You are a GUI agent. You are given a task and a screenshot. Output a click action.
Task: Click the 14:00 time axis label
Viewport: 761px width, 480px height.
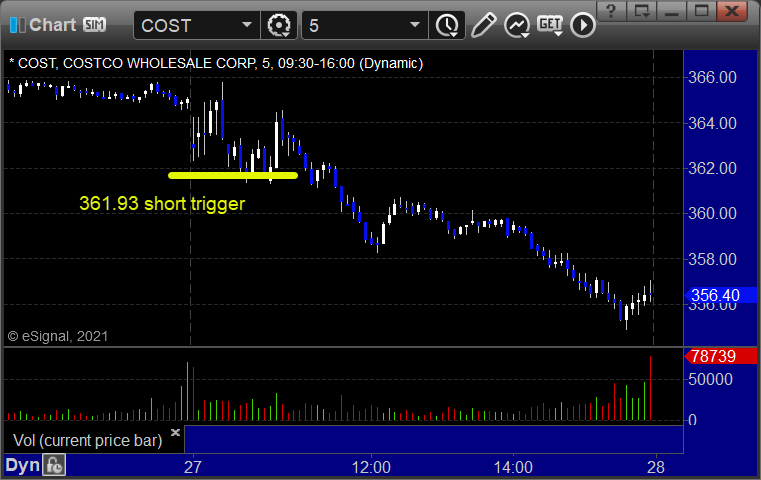click(513, 467)
